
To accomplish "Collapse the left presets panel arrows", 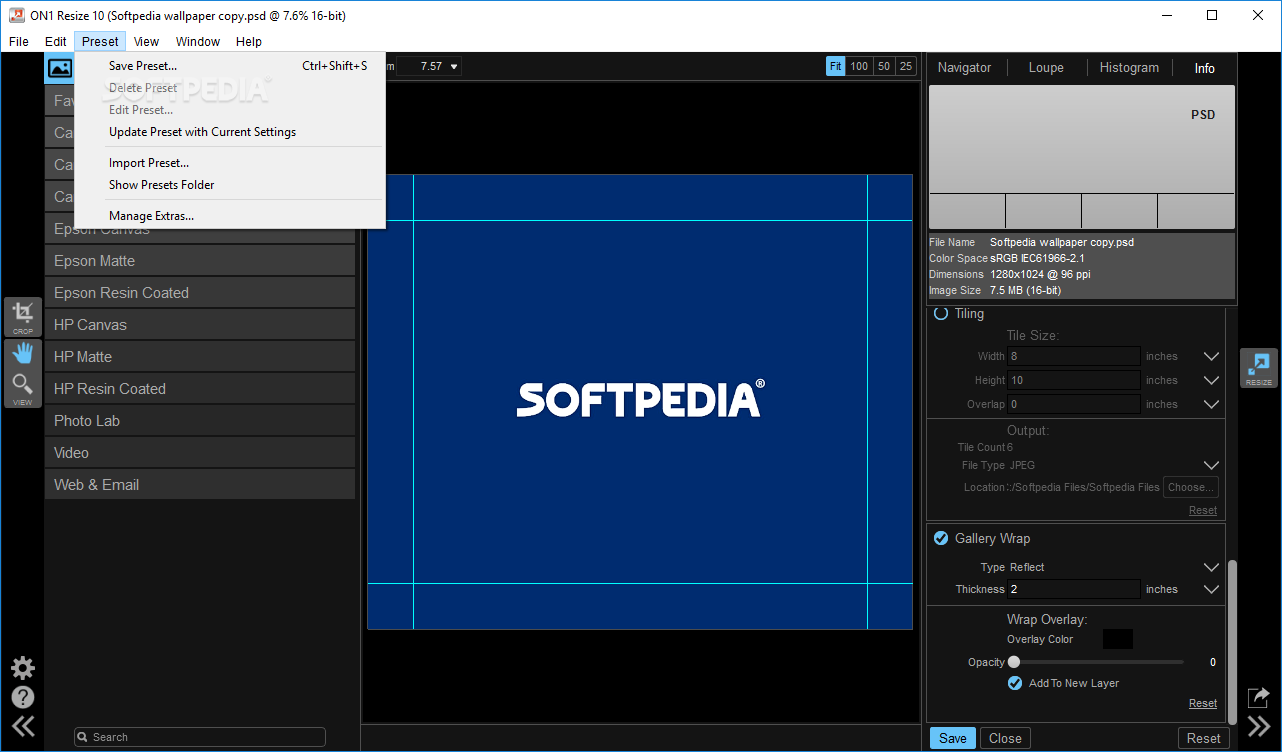I will [x=22, y=727].
